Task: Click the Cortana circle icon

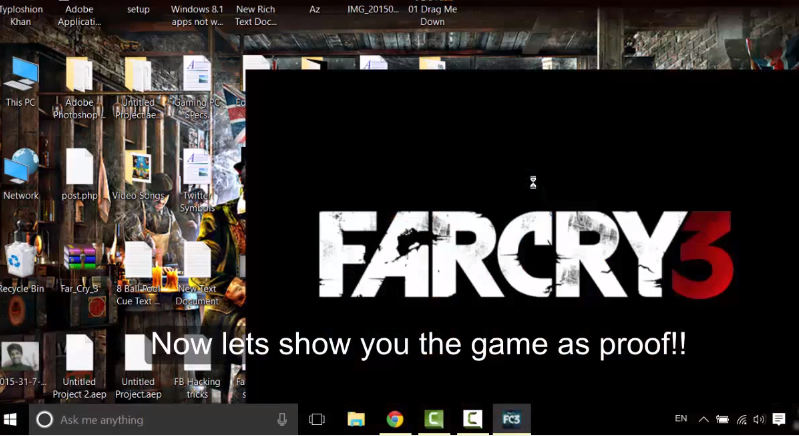Action: pyautogui.click(x=44, y=420)
